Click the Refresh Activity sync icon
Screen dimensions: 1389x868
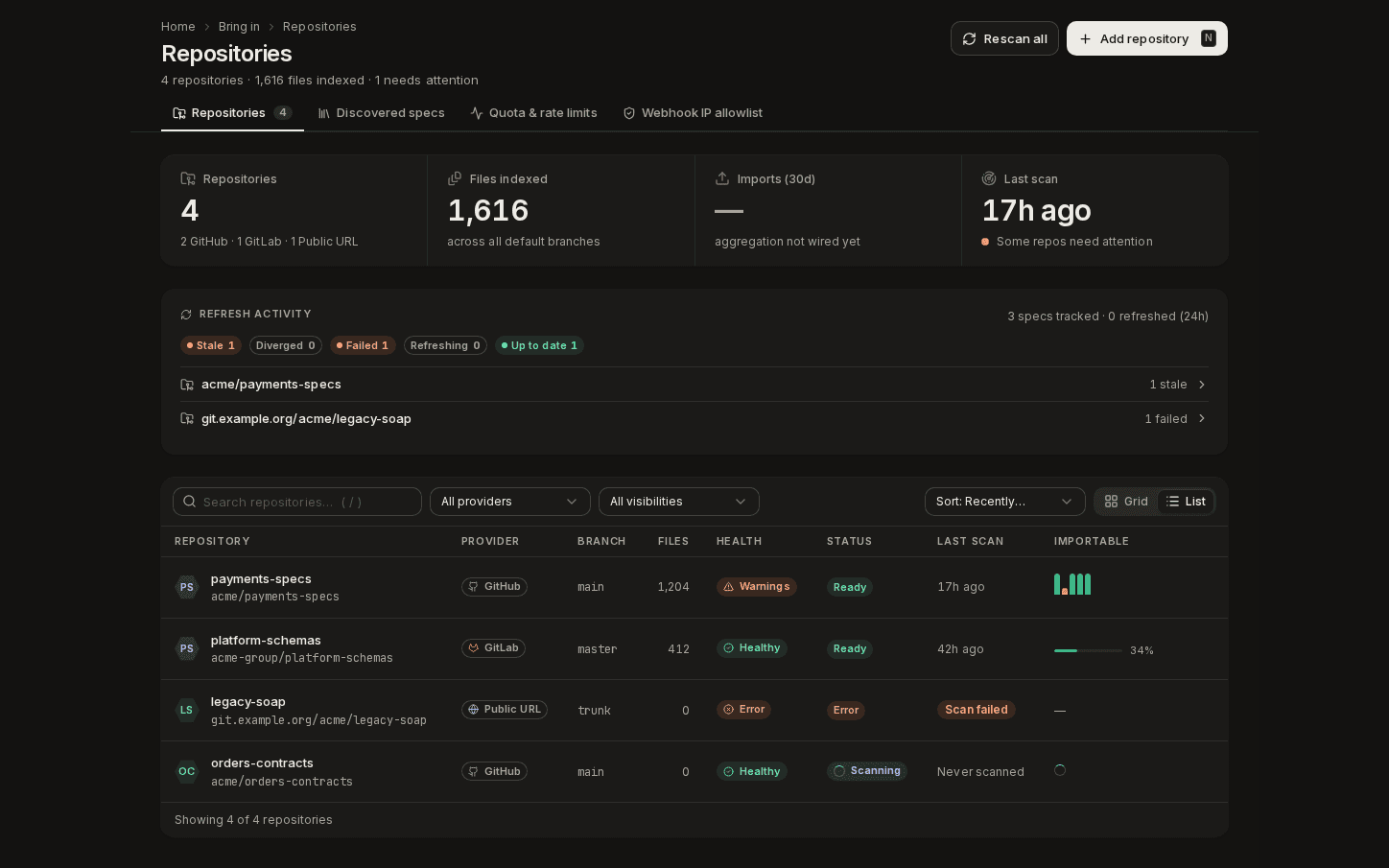tap(186, 315)
